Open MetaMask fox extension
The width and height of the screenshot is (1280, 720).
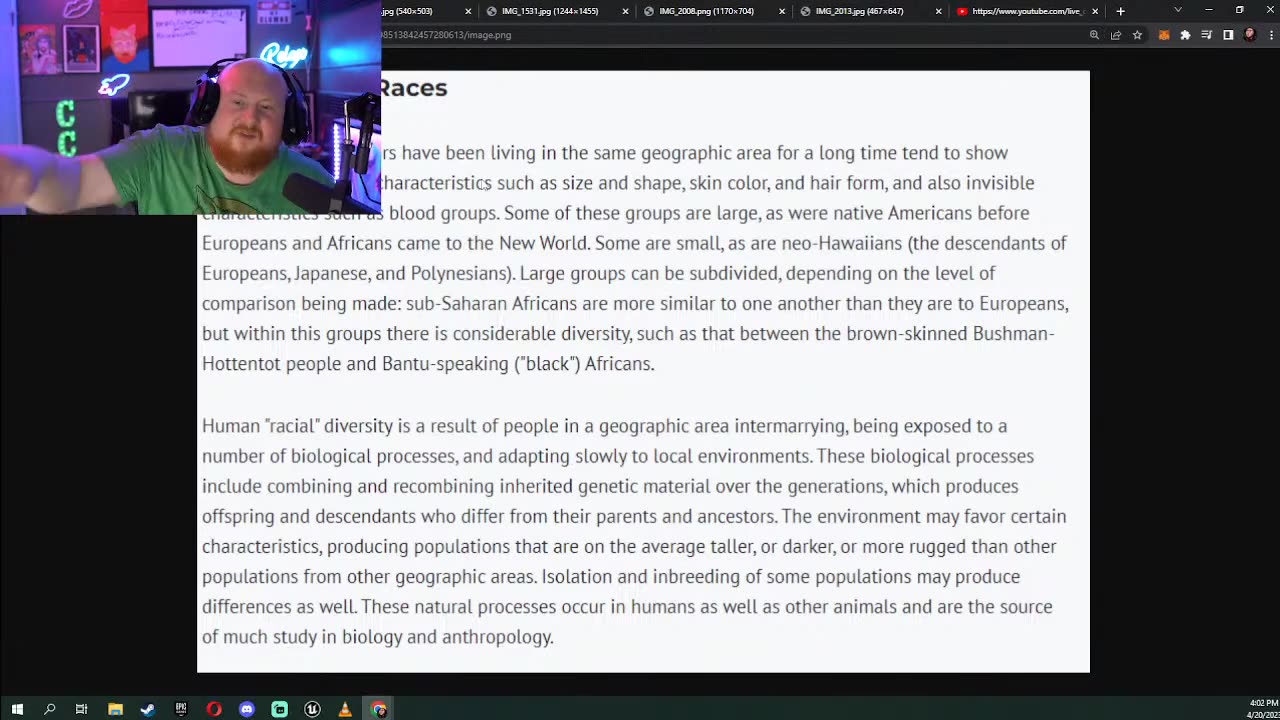[1164, 35]
